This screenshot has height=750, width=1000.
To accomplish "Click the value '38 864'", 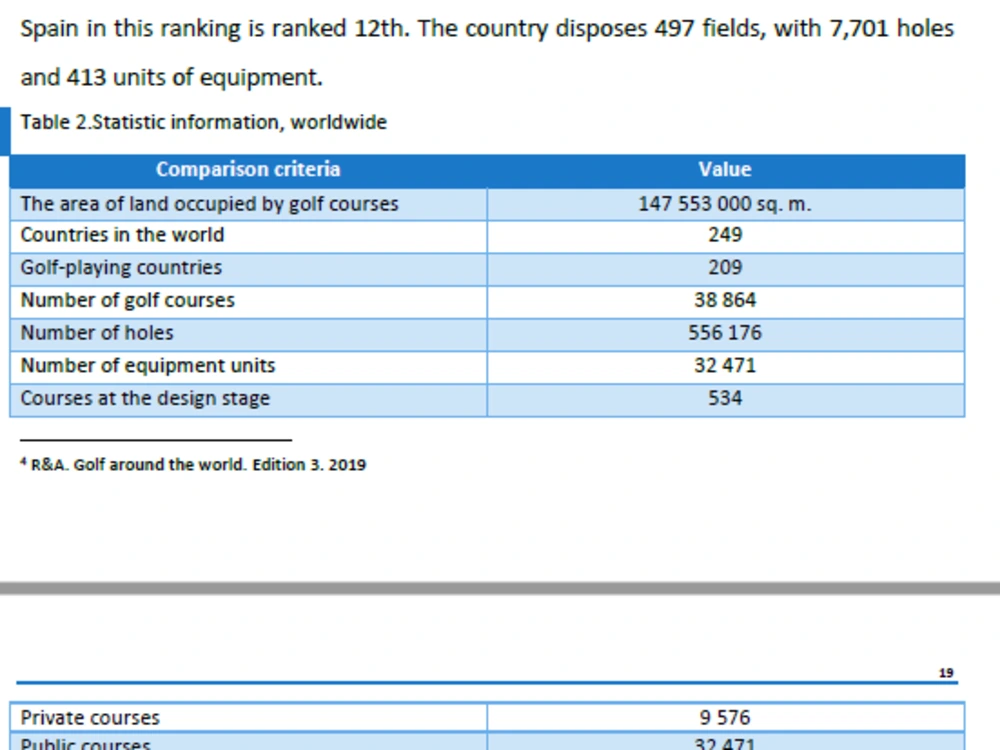I will 725,300.
